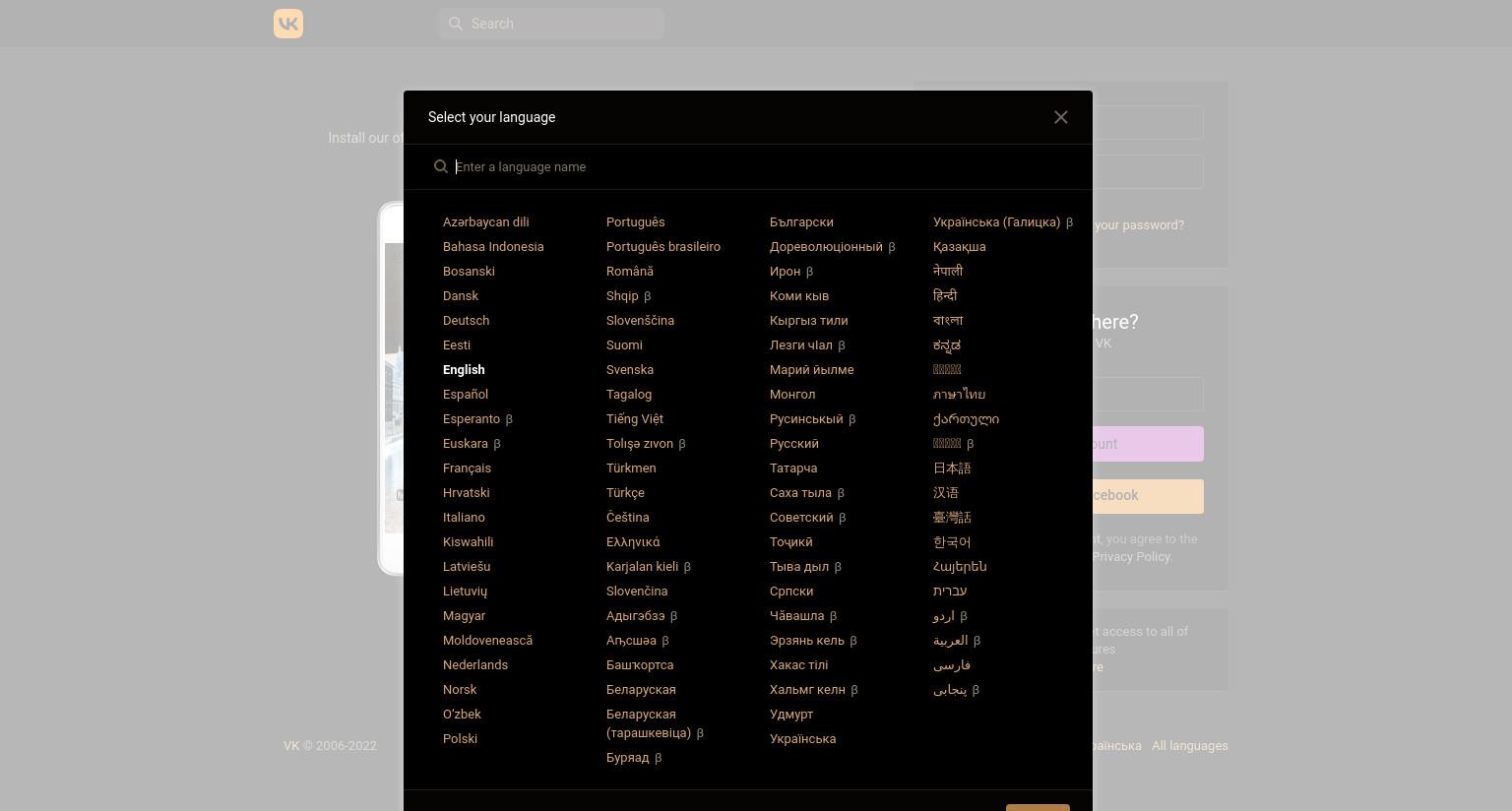
Task: Select Azərbaycan dili language
Action: tap(485, 222)
